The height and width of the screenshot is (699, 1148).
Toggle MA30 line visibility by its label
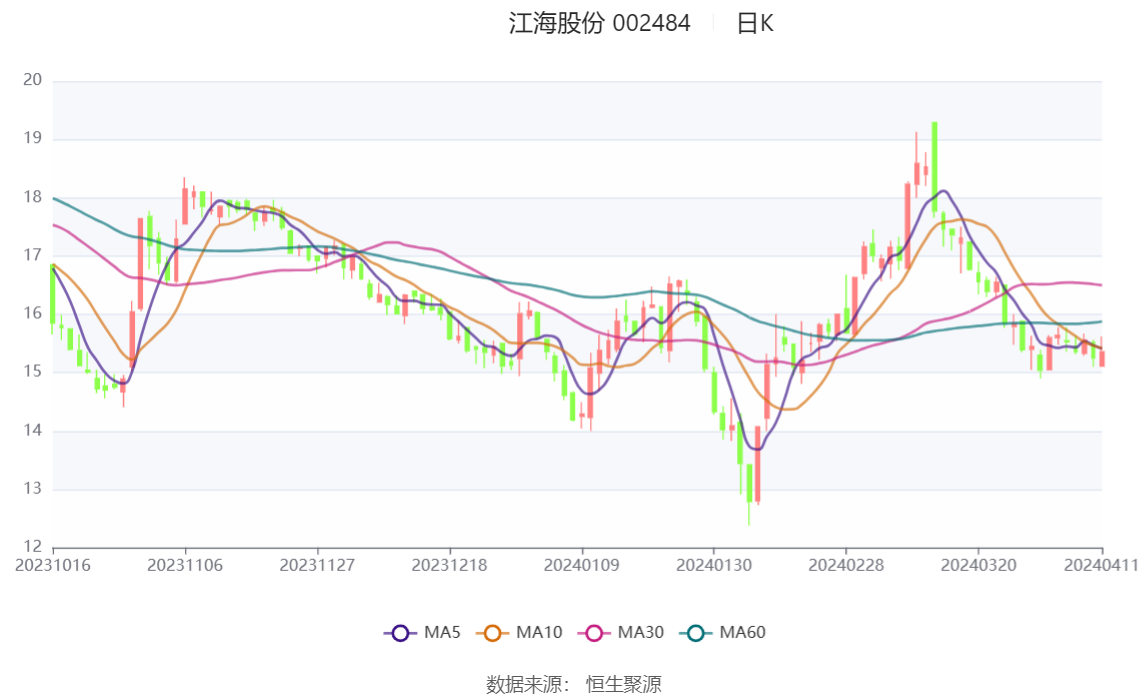(640, 633)
